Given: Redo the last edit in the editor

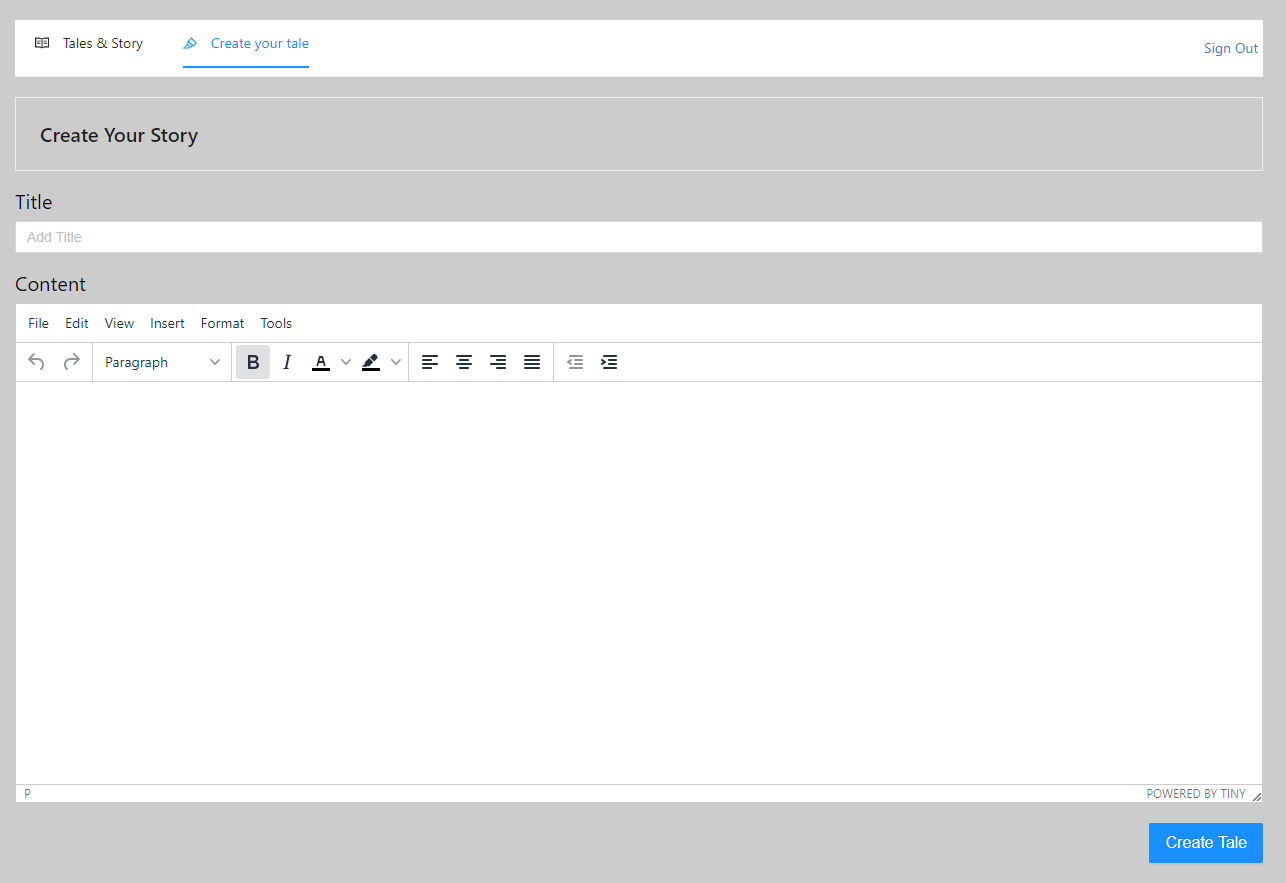Looking at the screenshot, I should 71,362.
